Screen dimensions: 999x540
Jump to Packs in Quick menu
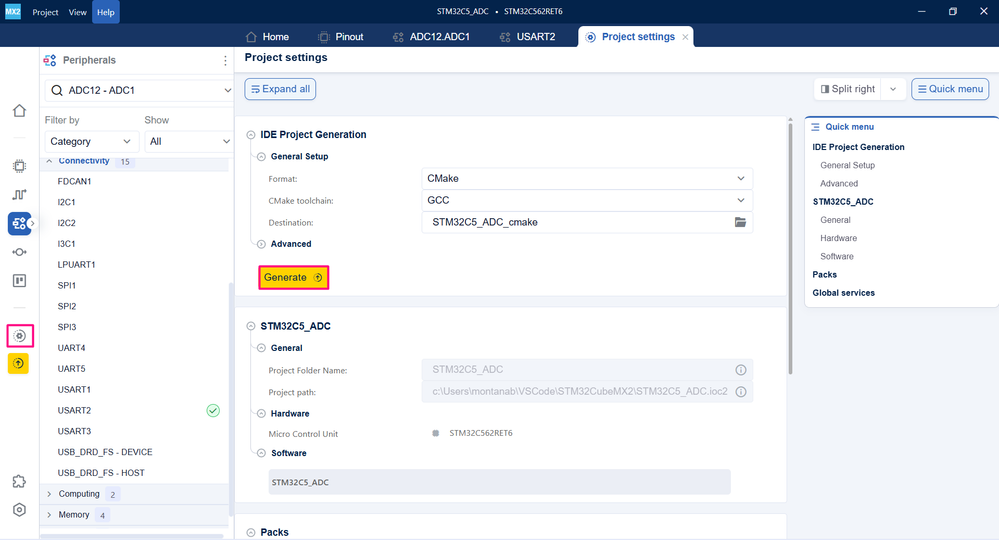coord(824,274)
